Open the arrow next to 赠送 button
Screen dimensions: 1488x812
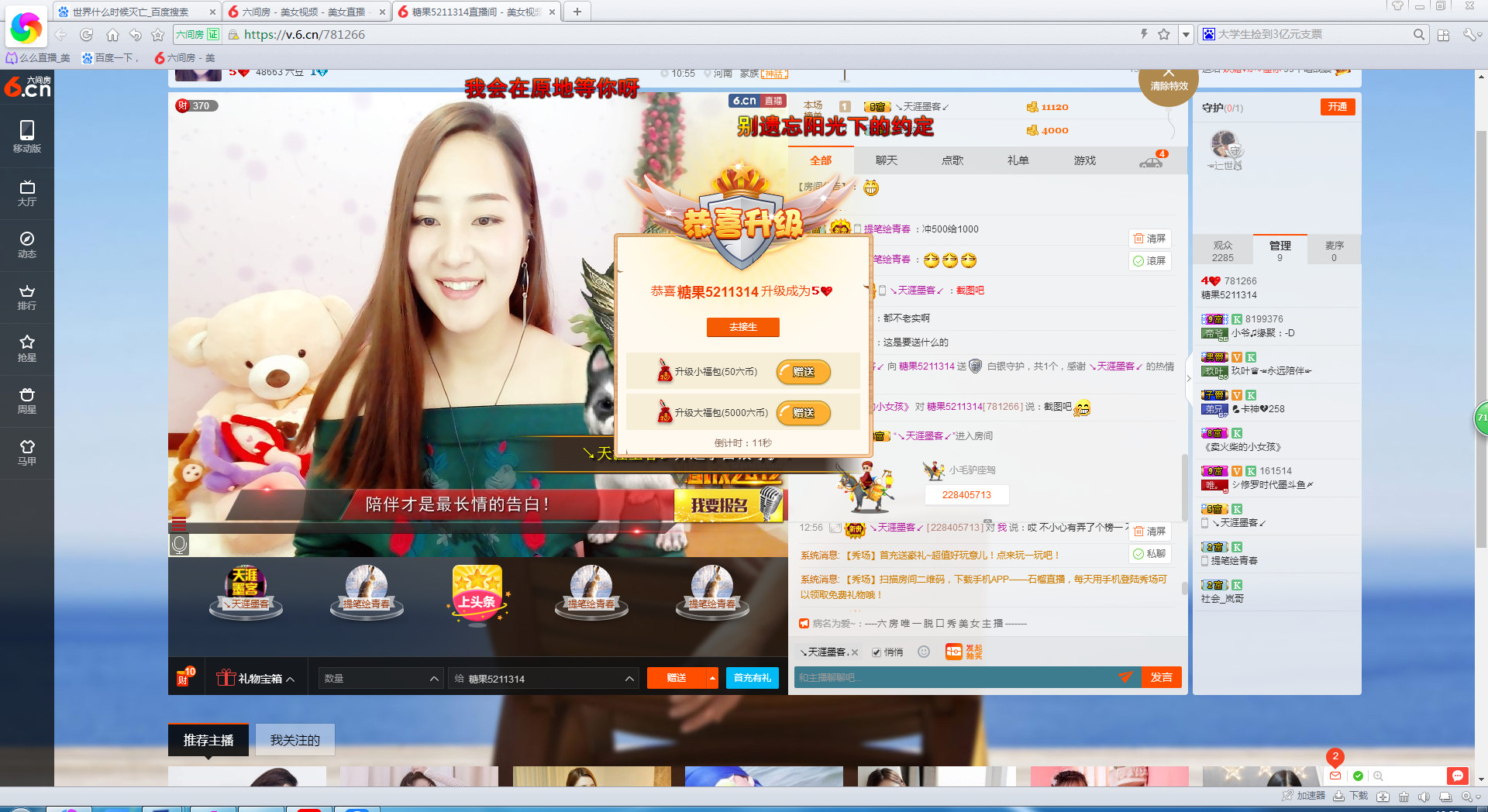pos(712,678)
